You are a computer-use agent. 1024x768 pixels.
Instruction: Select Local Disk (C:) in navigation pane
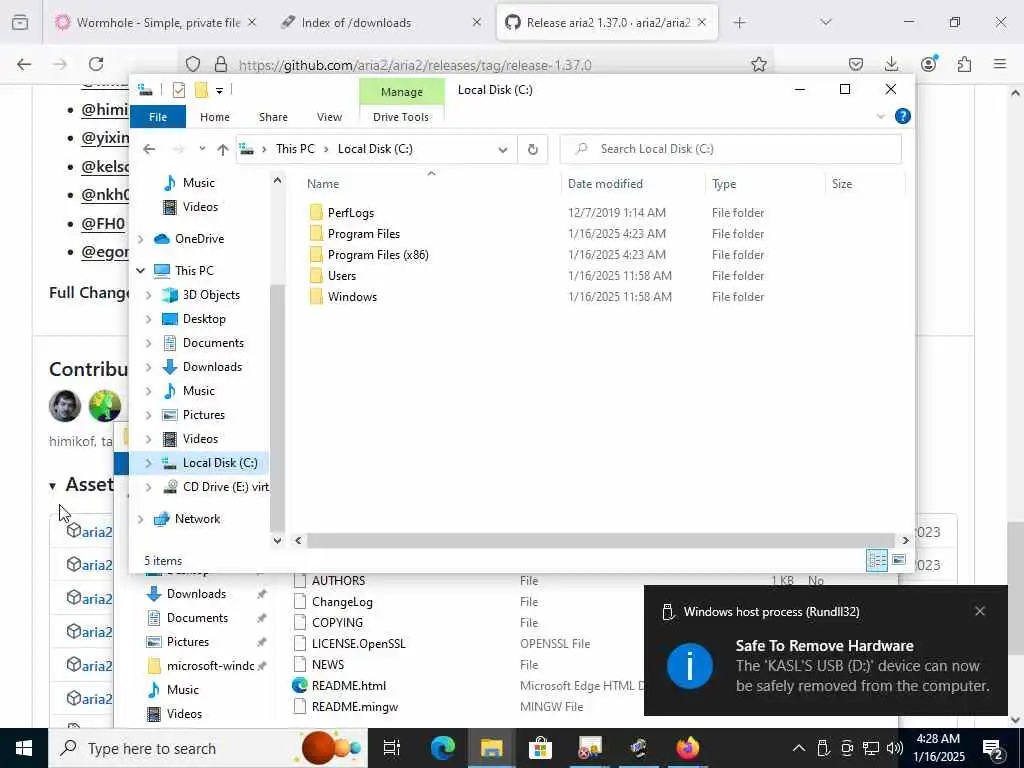220,463
